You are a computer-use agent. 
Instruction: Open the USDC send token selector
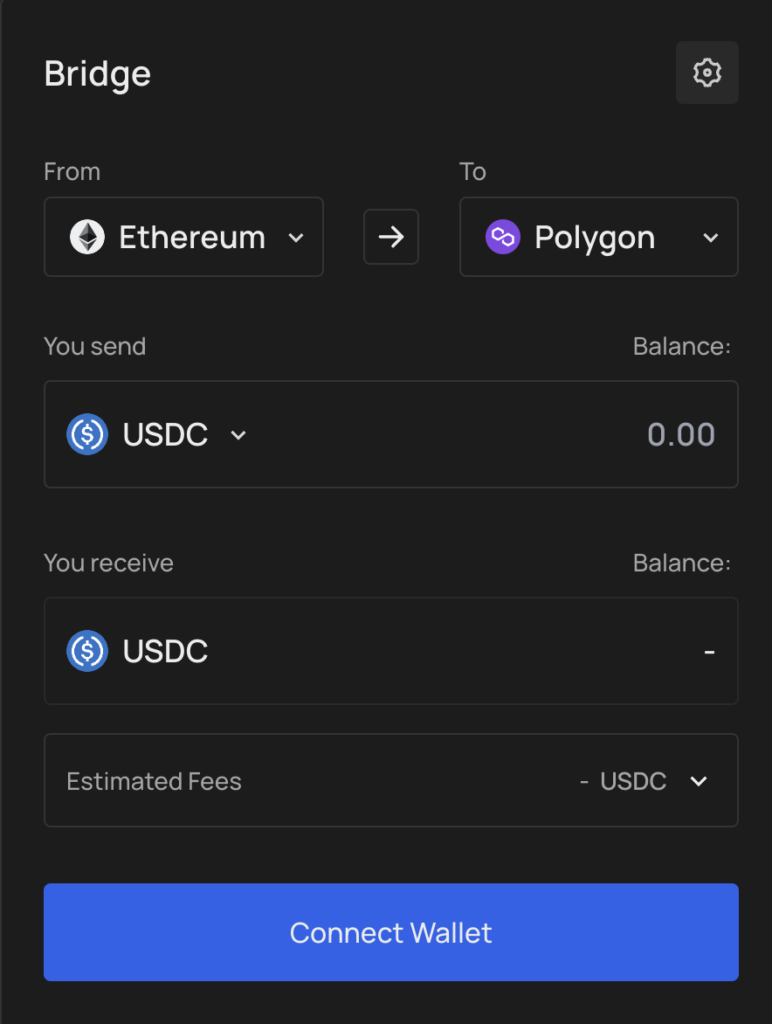tap(157, 434)
